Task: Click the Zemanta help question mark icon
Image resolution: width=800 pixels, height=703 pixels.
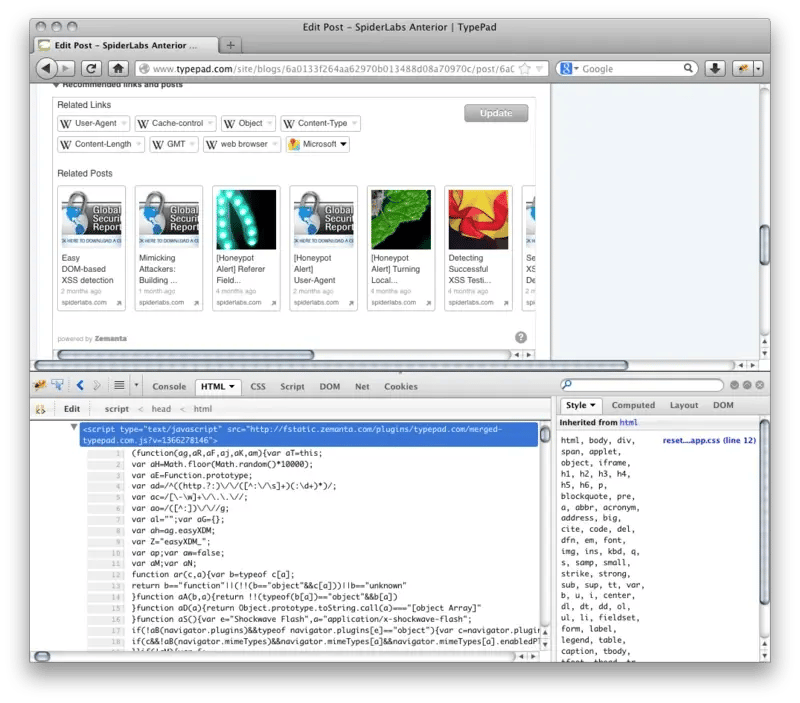Action: pos(521,338)
